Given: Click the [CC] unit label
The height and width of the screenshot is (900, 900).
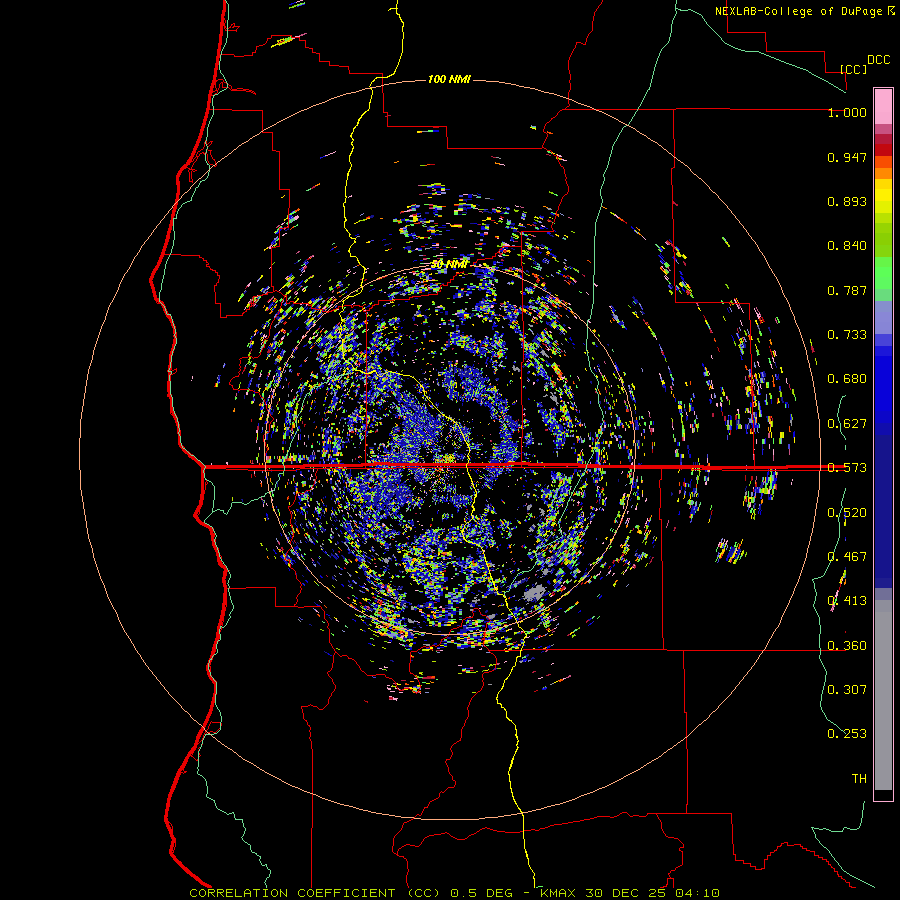Looking at the screenshot, I should coord(854,69).
